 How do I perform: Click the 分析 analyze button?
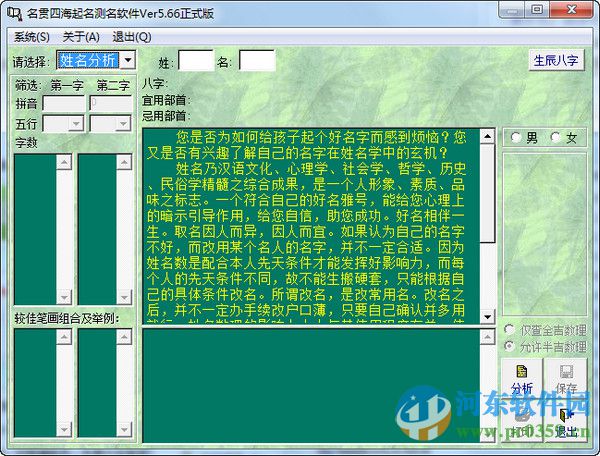[x=522, y=379]
